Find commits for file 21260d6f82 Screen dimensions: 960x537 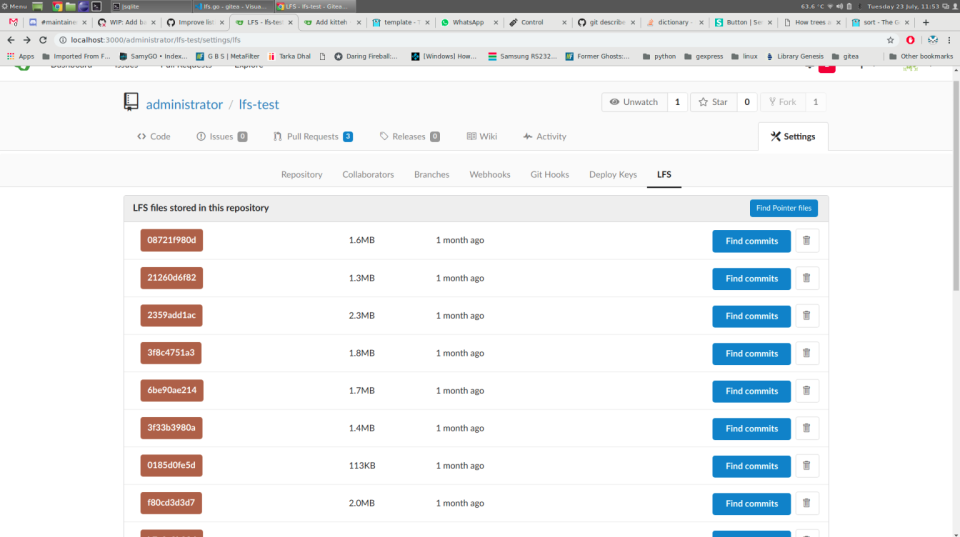pos(751,279)
